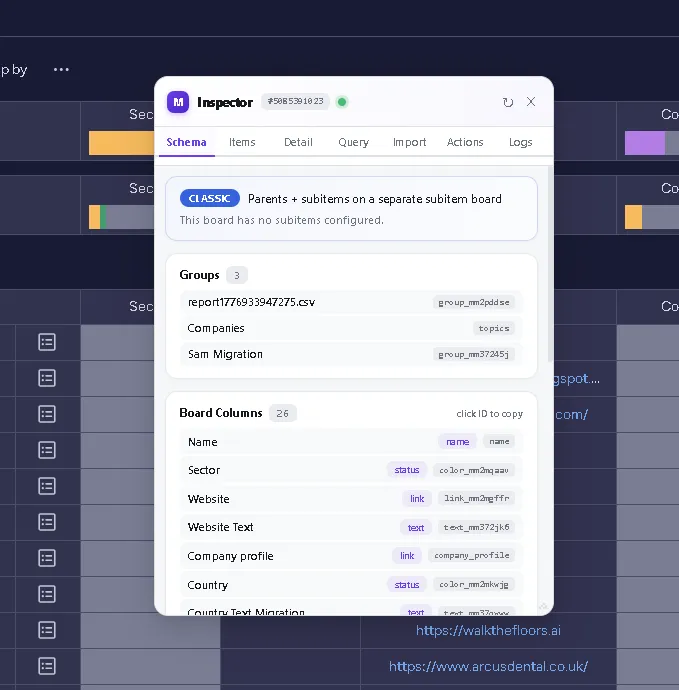Click the purple M Inspector logo icon
The height and width of the screenshot is (690, 679).
tap(178, 102)
